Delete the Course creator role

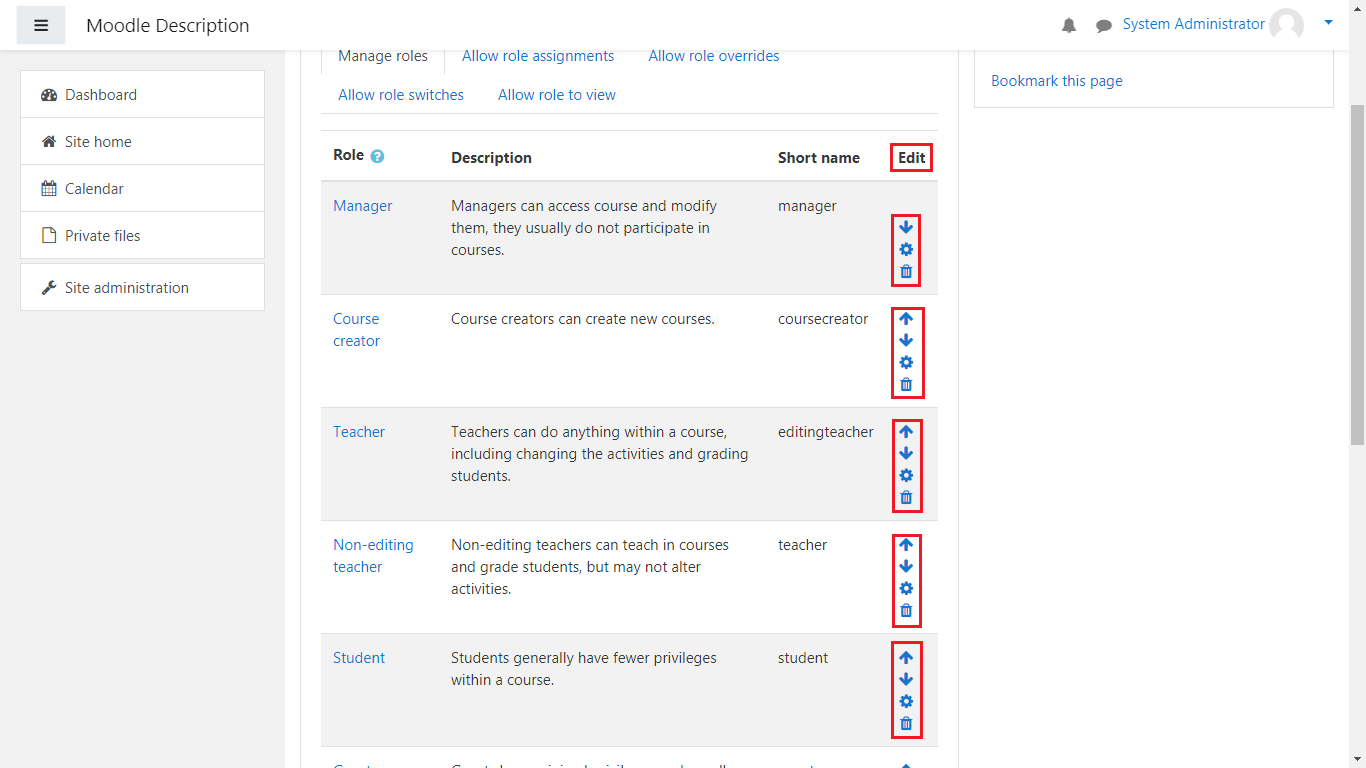(x=906, y=385)
